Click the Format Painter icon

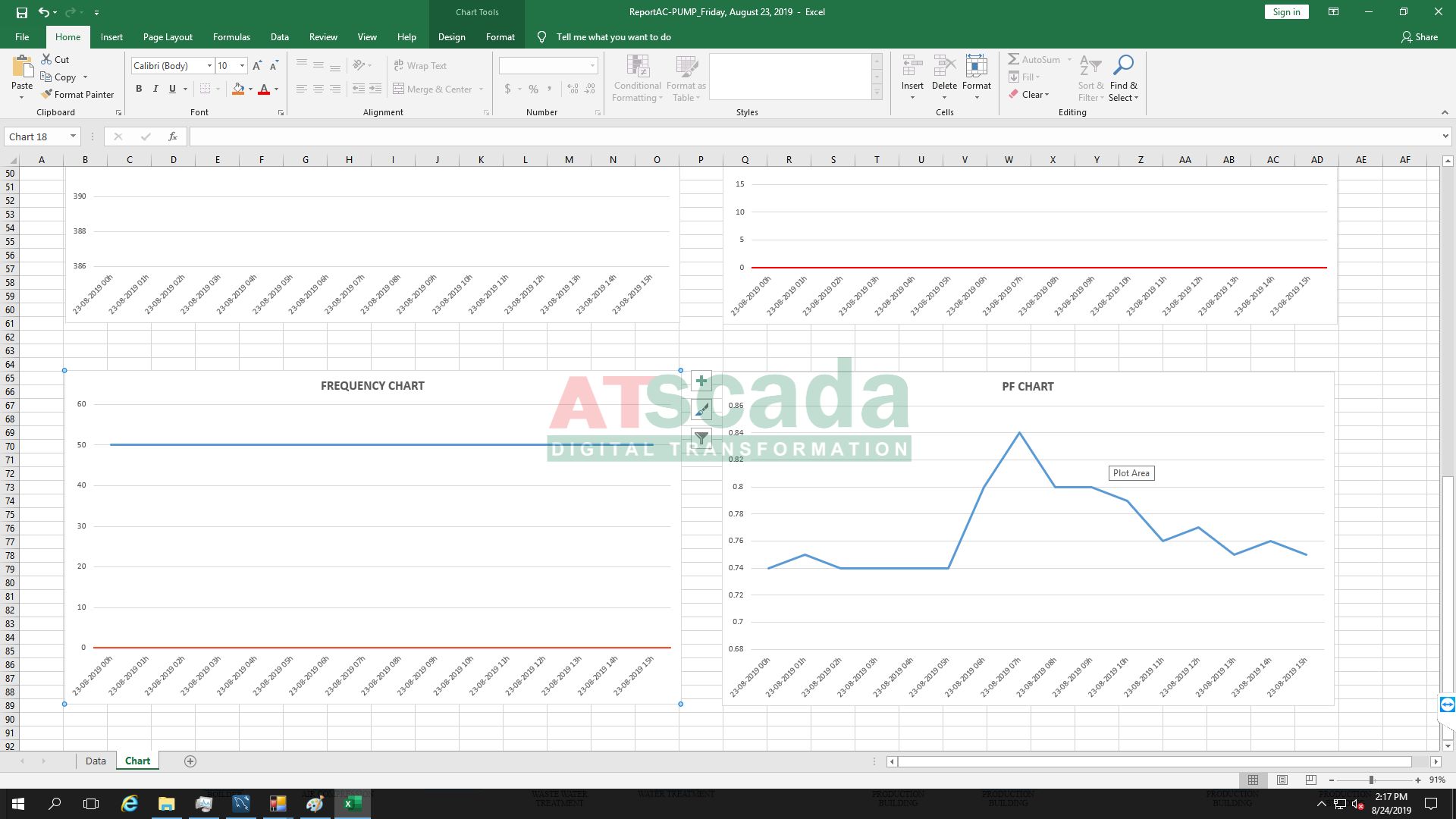(47, 95)
